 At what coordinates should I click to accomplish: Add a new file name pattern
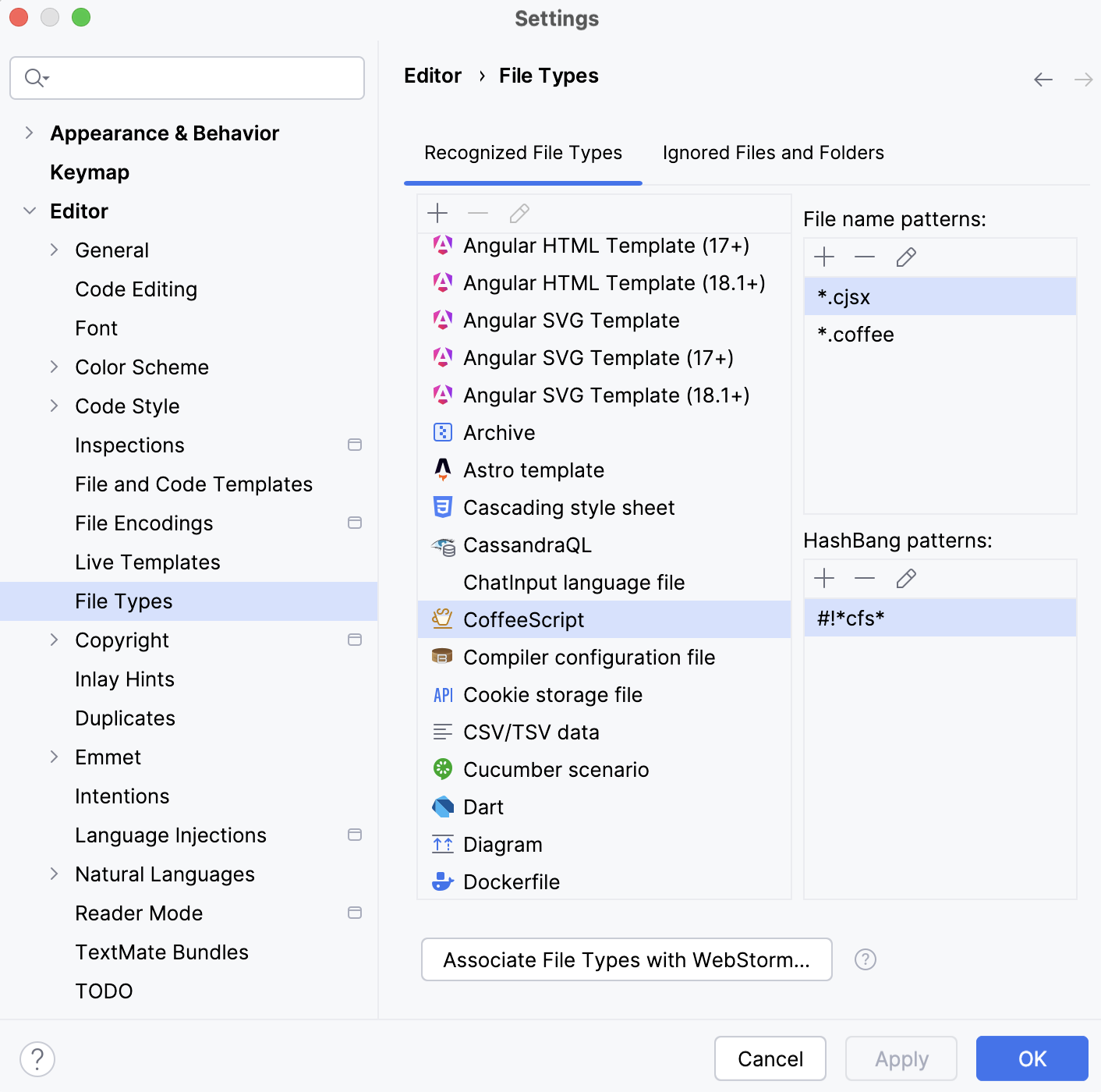tap(824, 257)
